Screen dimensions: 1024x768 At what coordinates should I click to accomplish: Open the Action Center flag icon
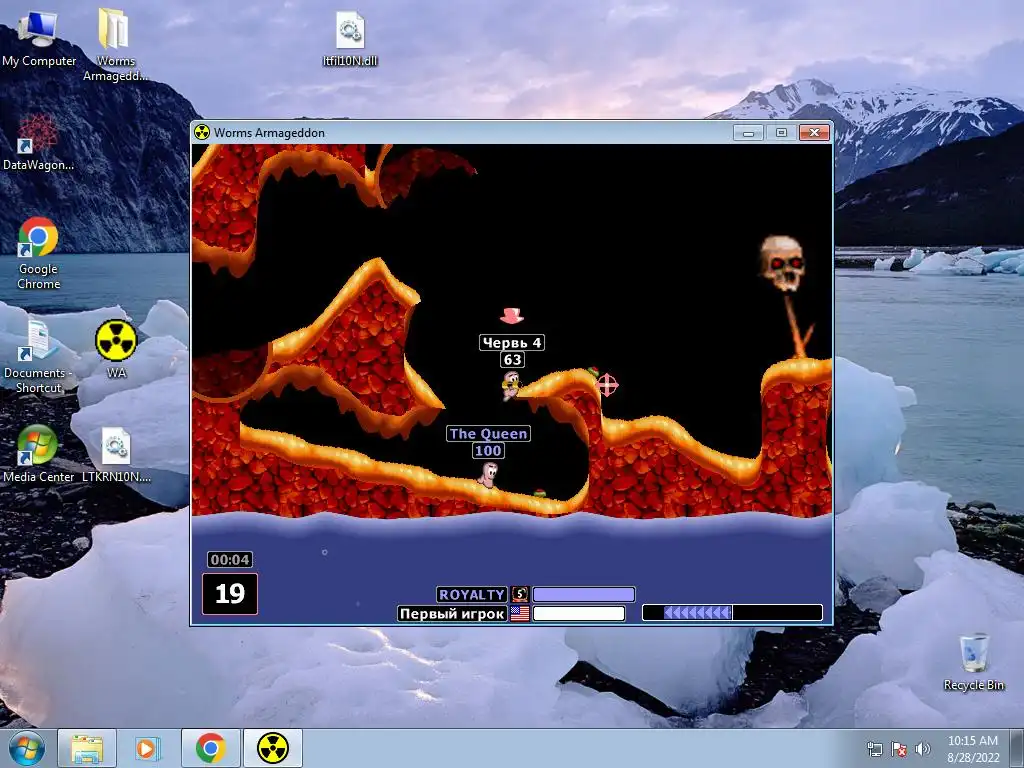[899, 748]
